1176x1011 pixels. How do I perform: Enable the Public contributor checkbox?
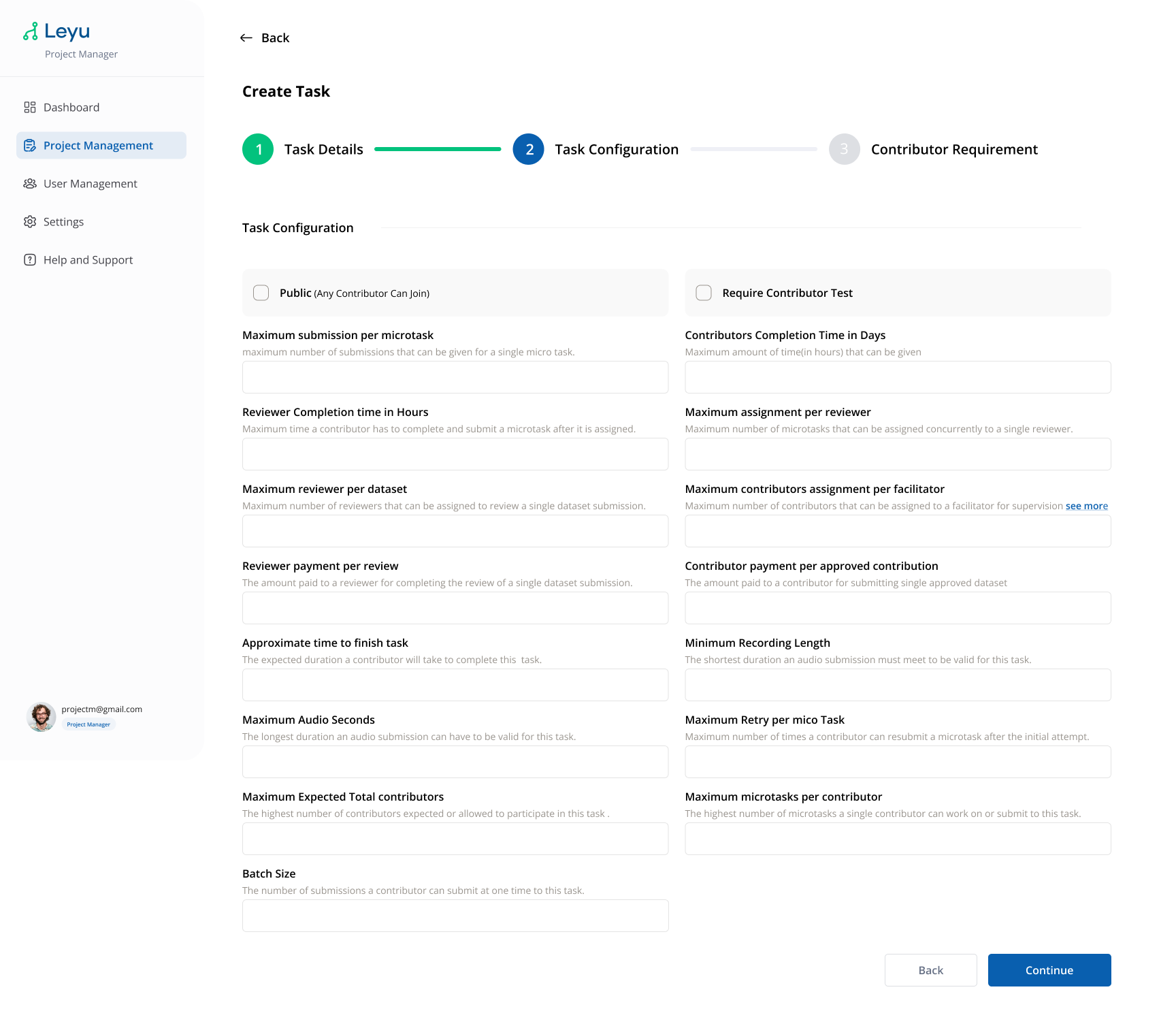(x=261, y=293)
